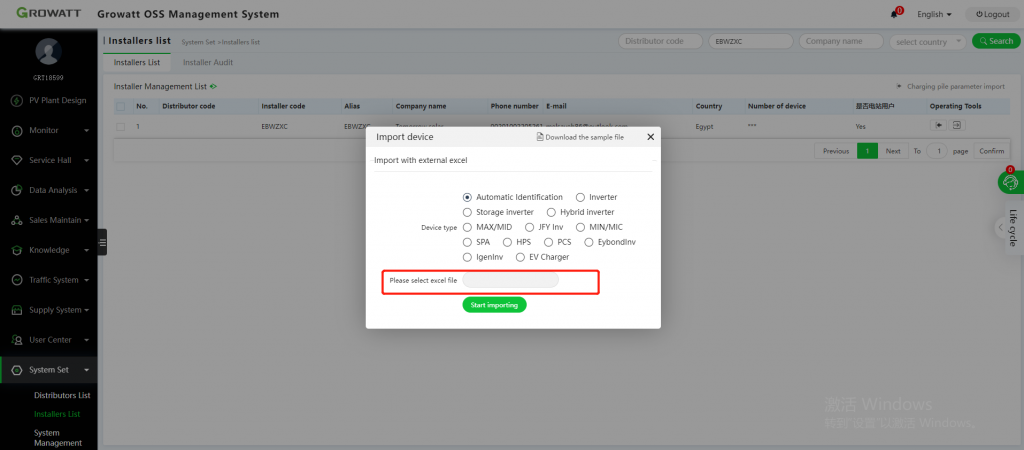Screen dimensions: 1024x450
Task: Select the EV Charger device type
Action: [x=520, y=257]
